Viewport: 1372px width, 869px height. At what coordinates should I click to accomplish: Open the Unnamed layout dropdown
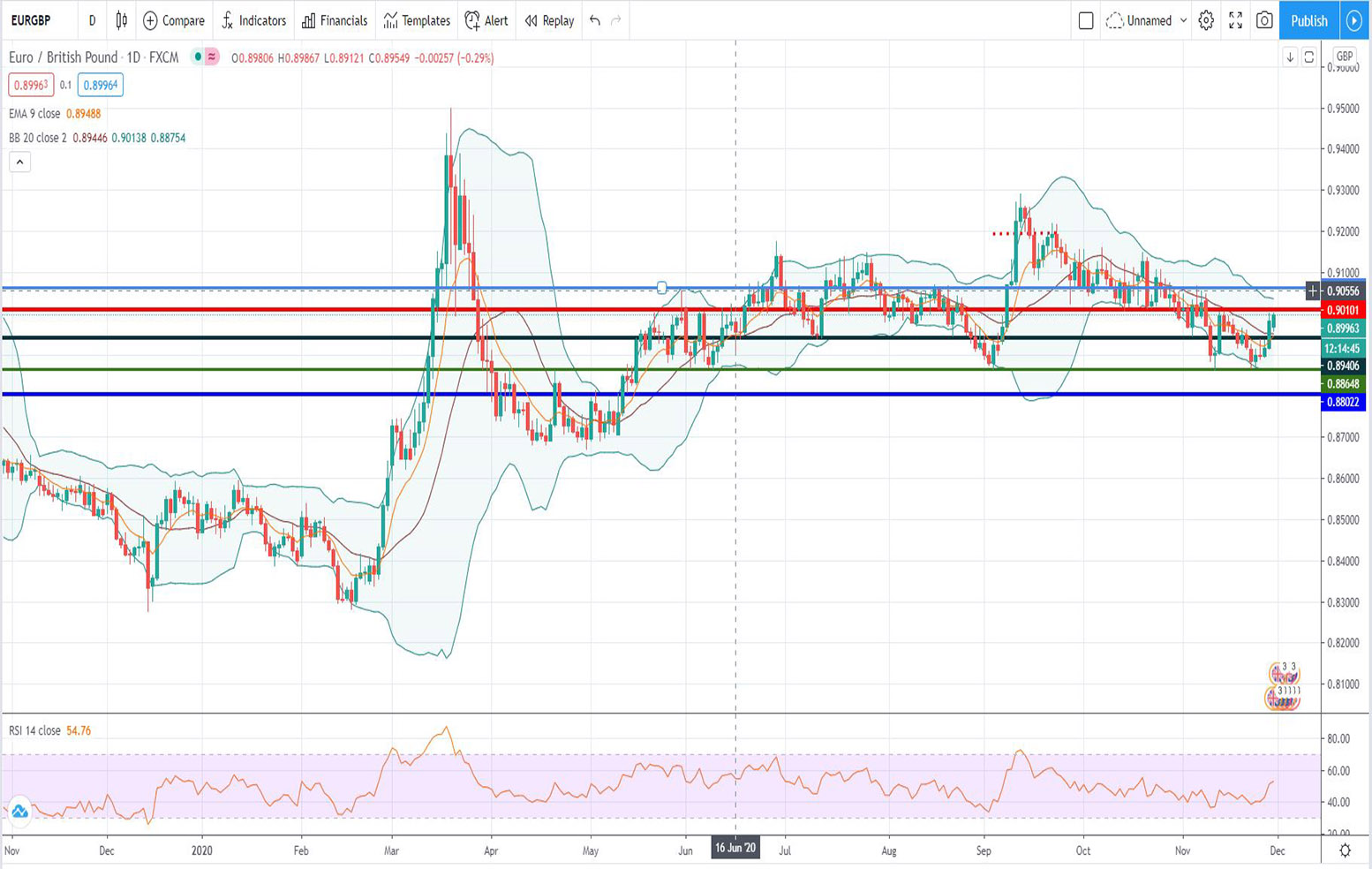1148,19
